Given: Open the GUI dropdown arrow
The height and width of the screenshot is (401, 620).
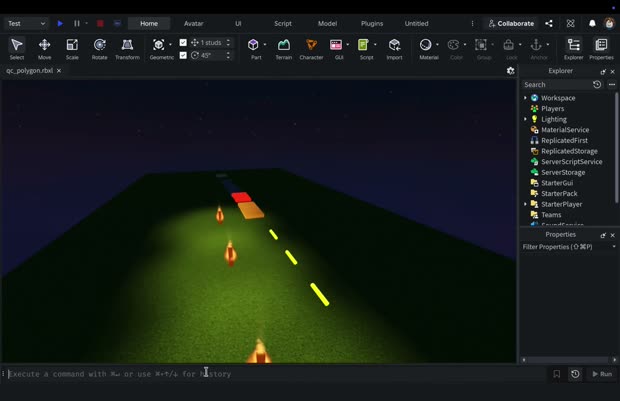Looking at the screenshot, I should coord(348,45).
